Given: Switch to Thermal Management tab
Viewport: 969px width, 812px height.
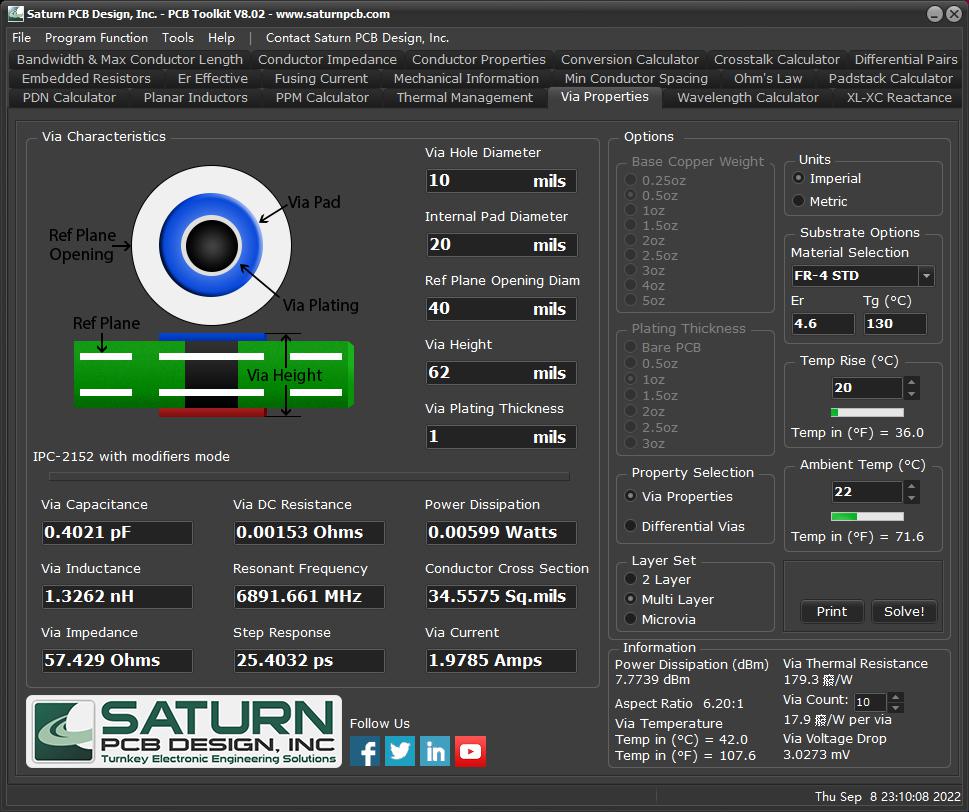Looking at the screenshot, I should point(465,98).
